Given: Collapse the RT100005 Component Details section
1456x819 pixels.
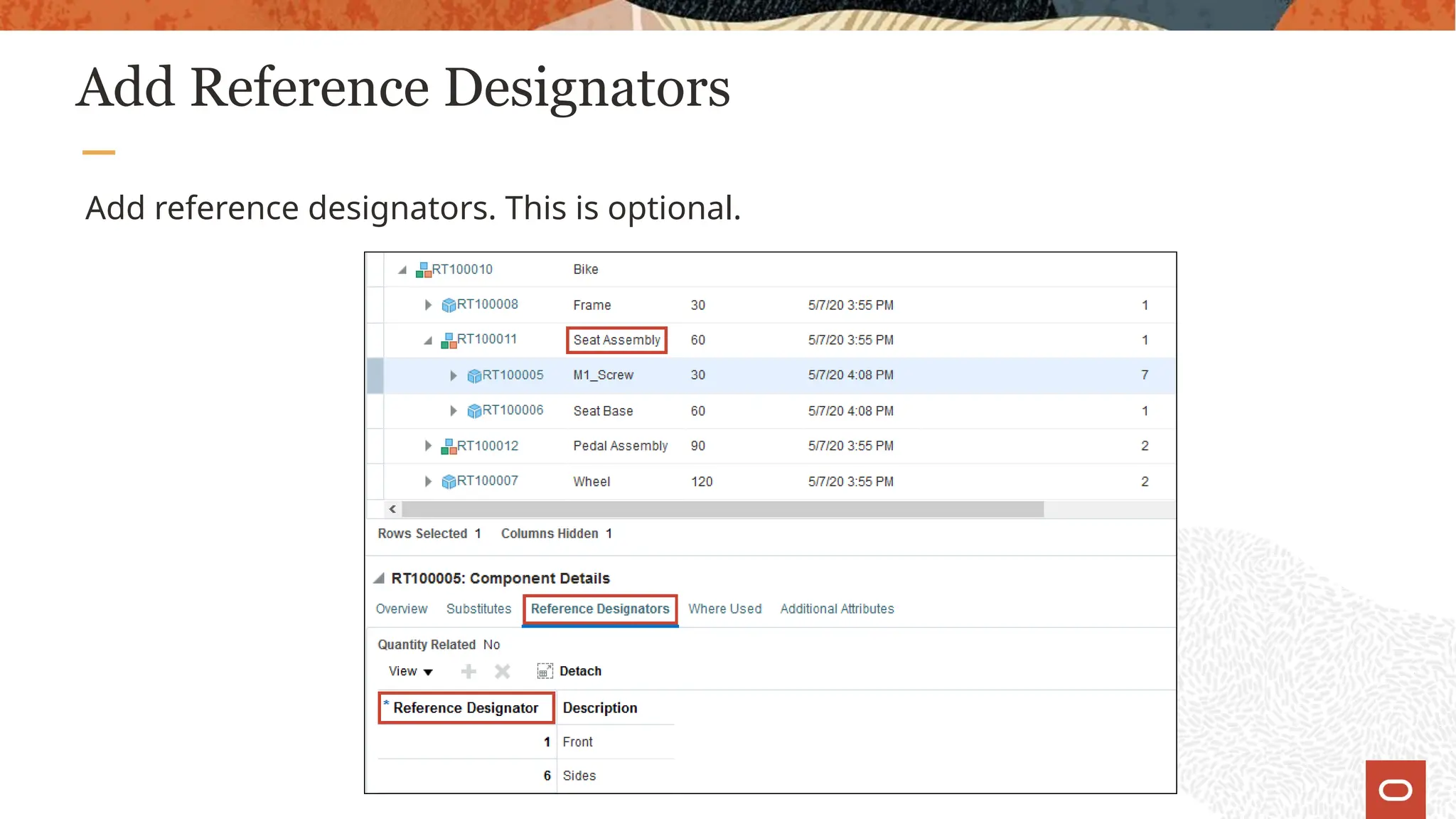Looking at the screenshot, I should tap(379, 578).
